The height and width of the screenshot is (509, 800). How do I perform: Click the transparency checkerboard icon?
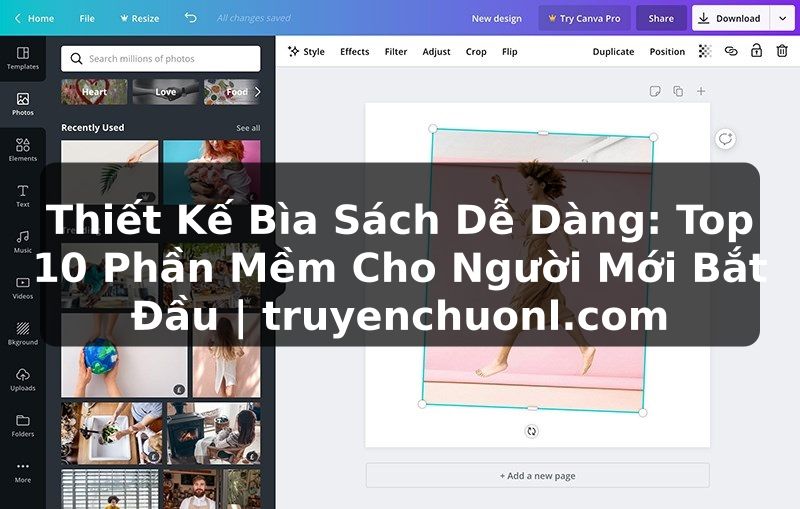pos(705,51)
